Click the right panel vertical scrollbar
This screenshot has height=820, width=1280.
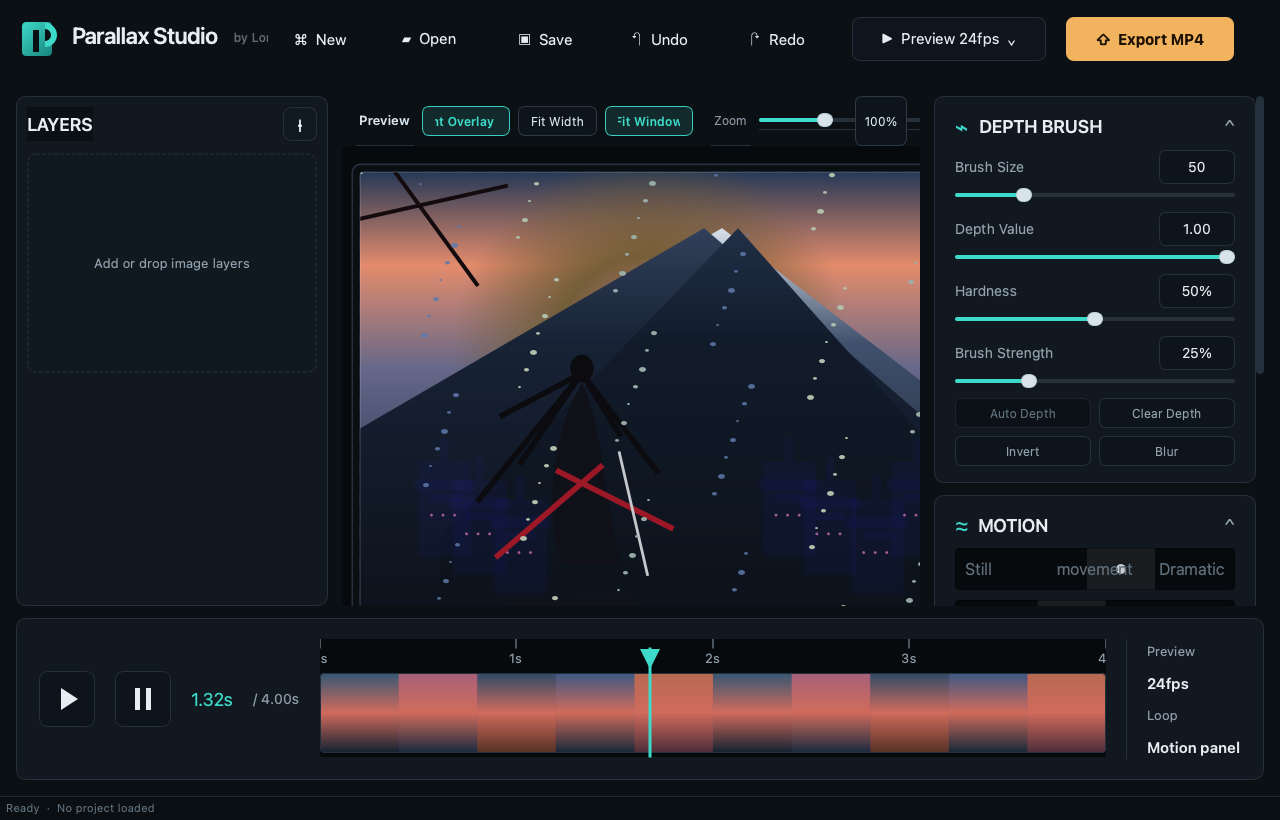coord(1260,235)
